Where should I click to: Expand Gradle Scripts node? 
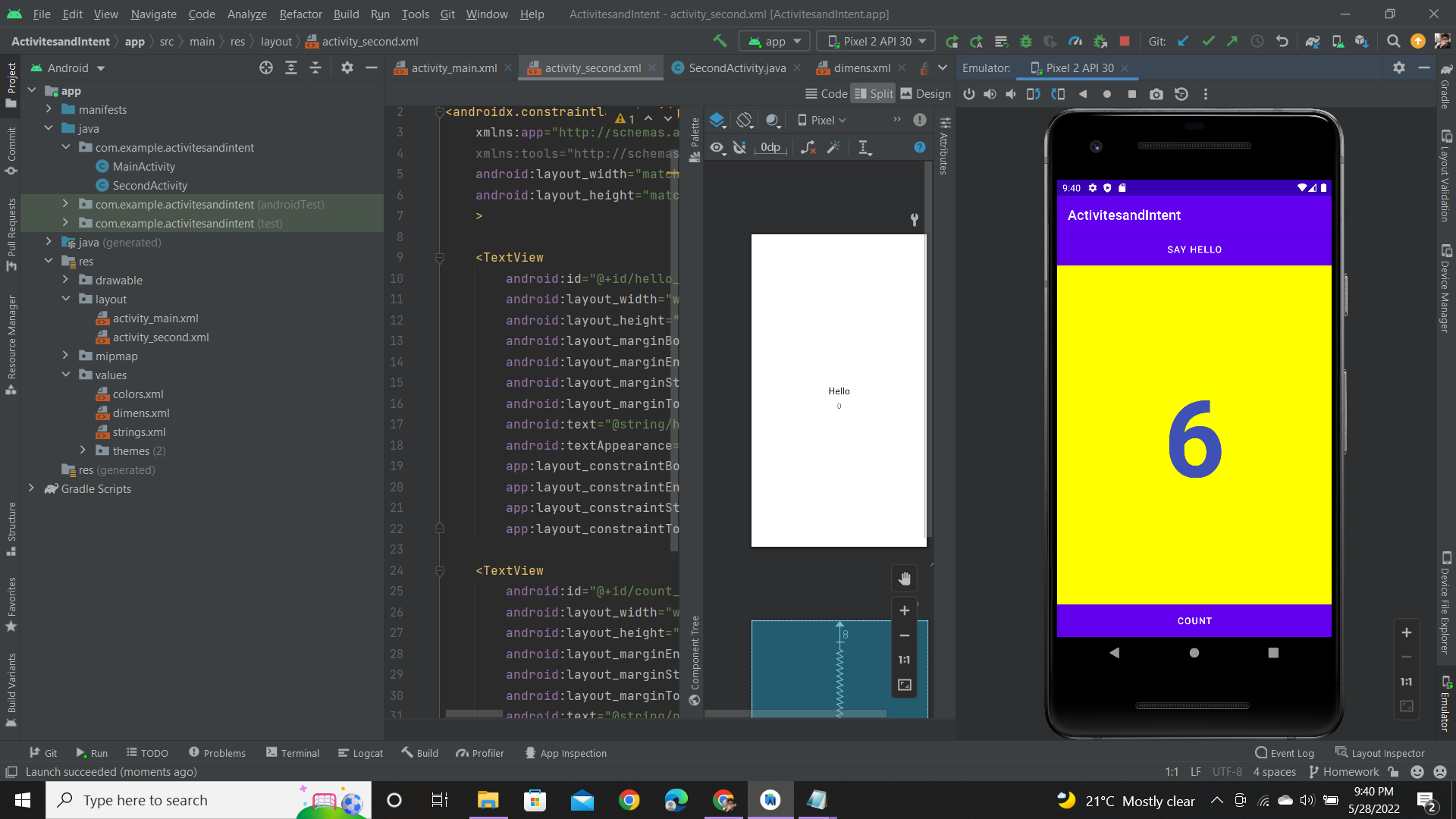pyautogui.click(x=31, y=488)
